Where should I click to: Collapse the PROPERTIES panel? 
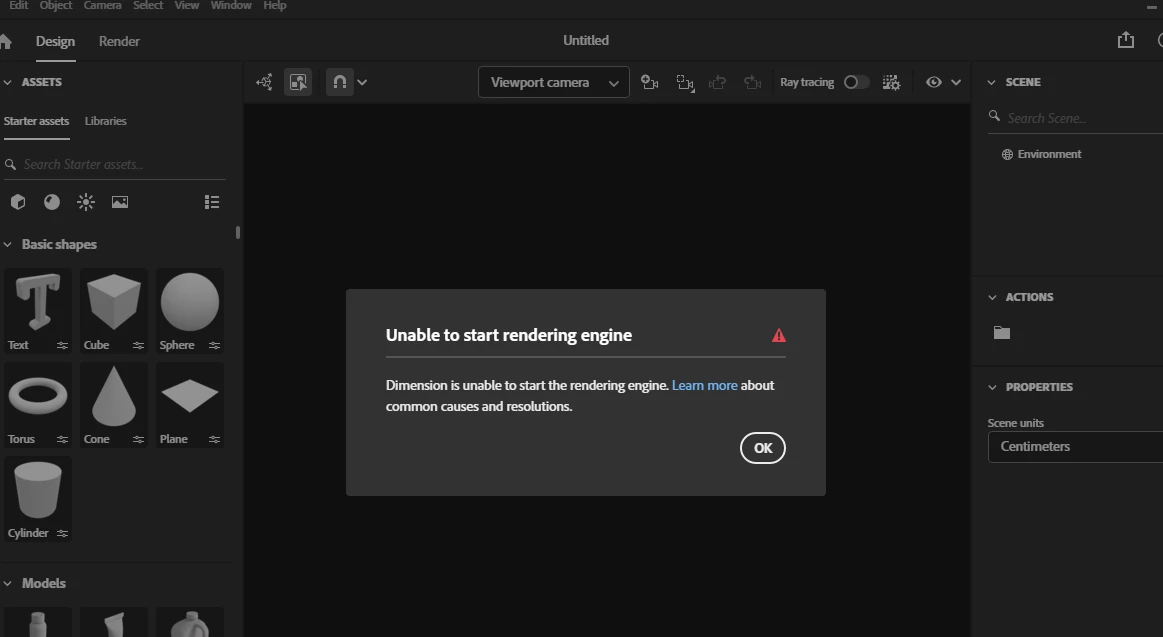pyautogui.click(x=992, y=387)
